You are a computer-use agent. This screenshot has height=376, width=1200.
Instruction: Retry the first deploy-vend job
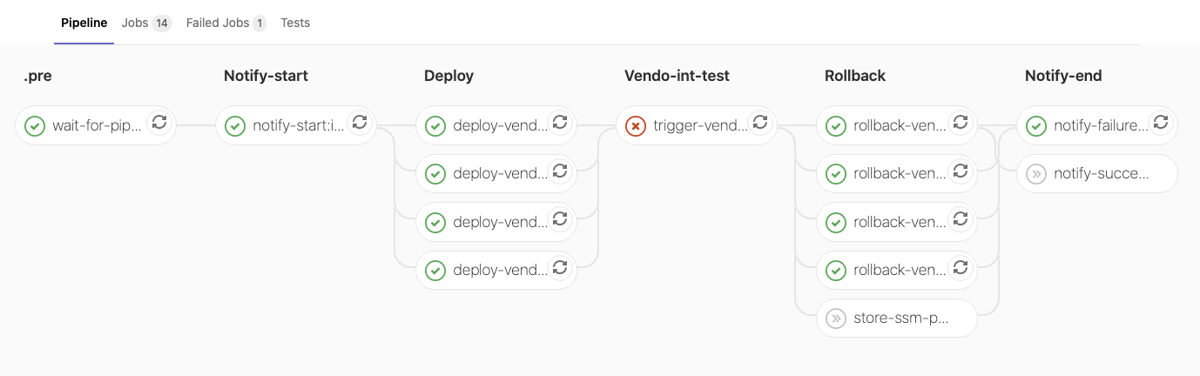pos(560,123)
